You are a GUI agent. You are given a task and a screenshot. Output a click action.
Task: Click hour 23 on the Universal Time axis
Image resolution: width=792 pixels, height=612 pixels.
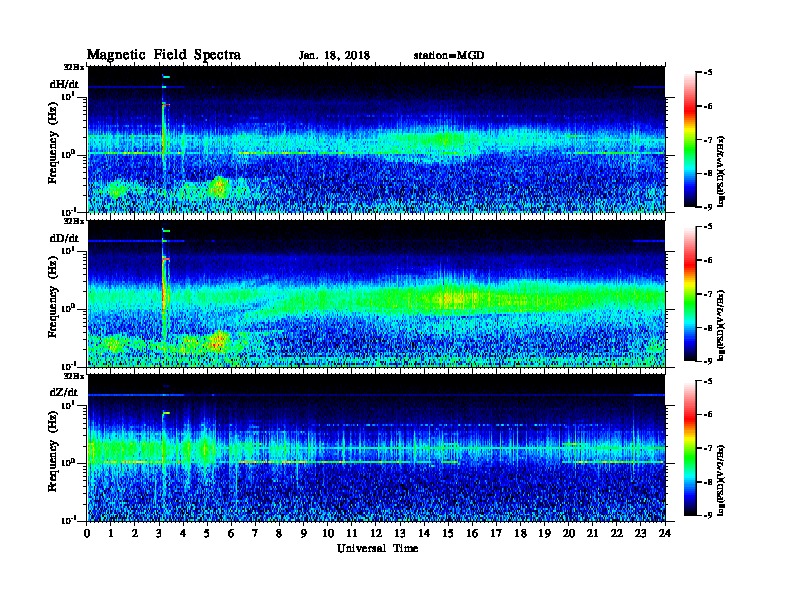click(641, 533)
